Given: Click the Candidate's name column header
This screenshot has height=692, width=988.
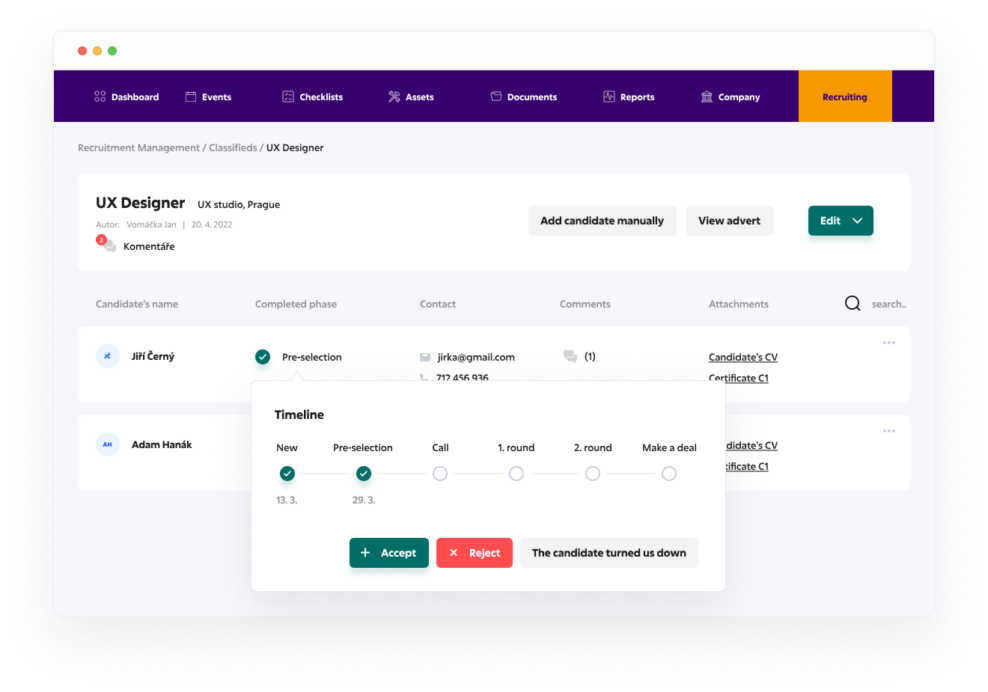Looking at the screenshot, I should click(x=137, y=304).
